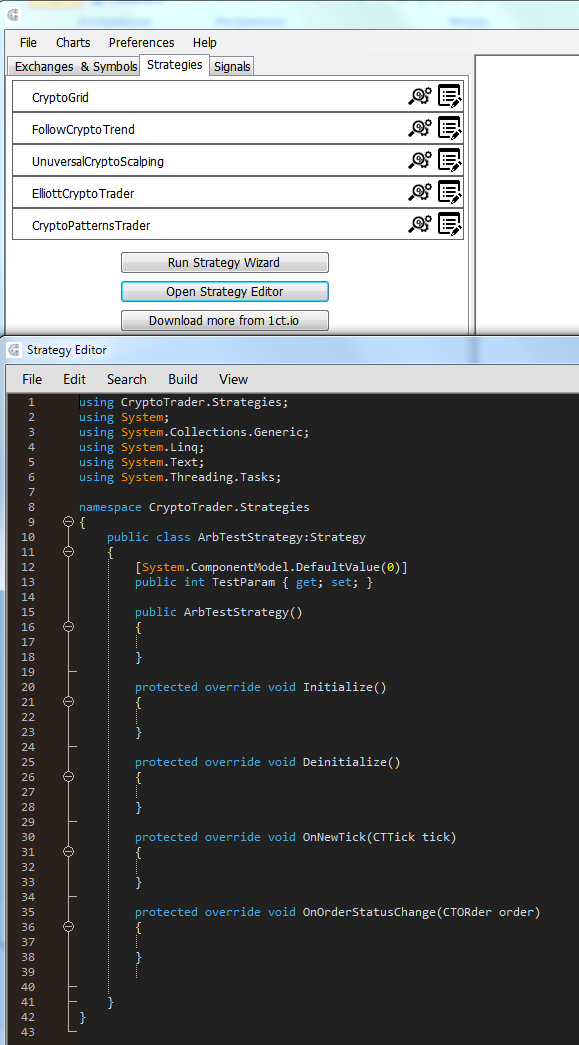579x1045 pixels.
Task: Click the ArbTestStrategy:Strategy class declaration
Action: 237,537
